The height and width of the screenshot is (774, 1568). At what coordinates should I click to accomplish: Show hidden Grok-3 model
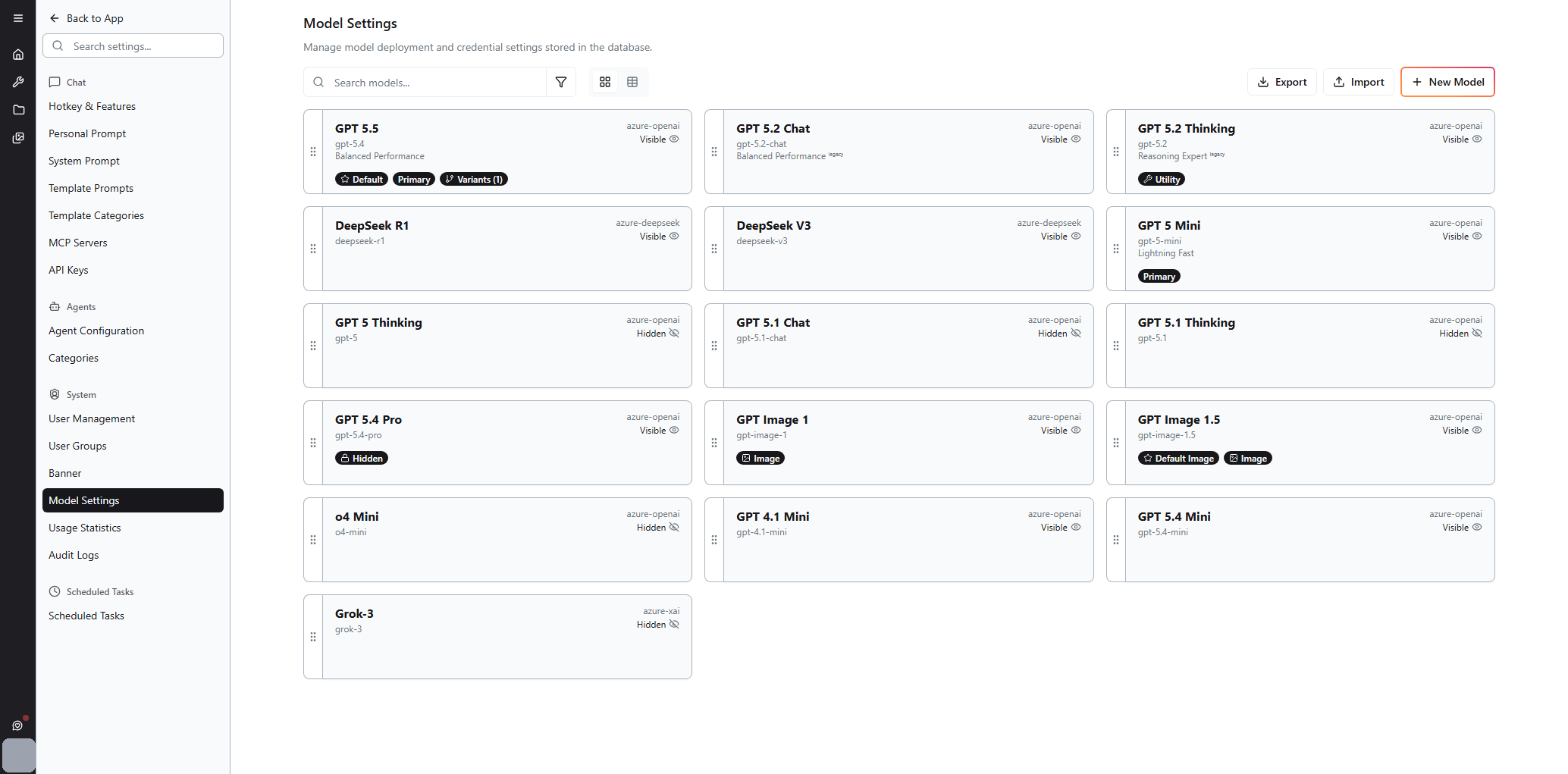tap(674, 624)
